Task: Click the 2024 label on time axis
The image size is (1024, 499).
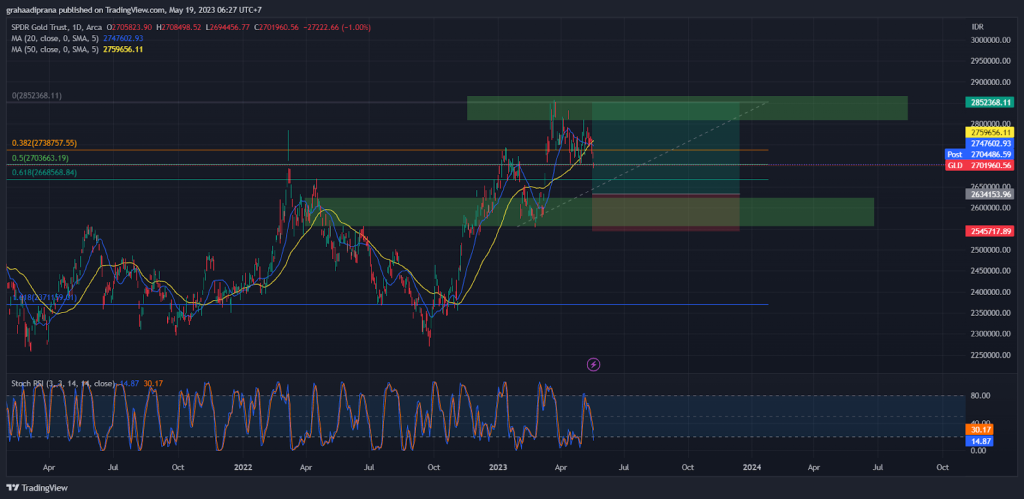Action: coord(752,468)
